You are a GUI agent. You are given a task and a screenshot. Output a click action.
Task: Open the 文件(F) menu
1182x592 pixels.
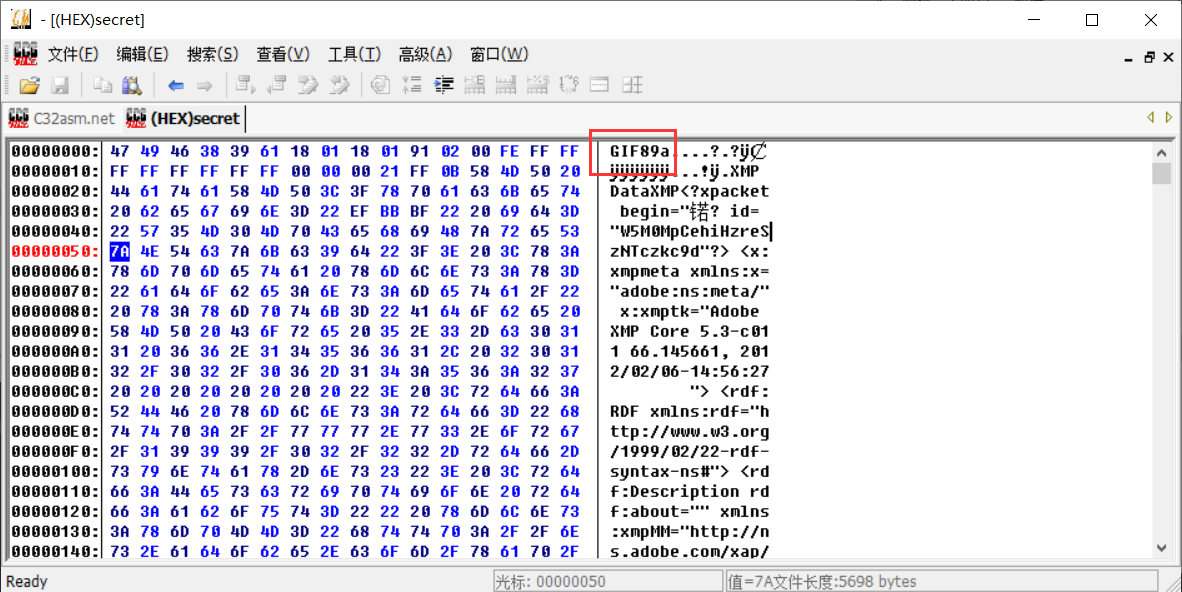(x=73, y=54)
